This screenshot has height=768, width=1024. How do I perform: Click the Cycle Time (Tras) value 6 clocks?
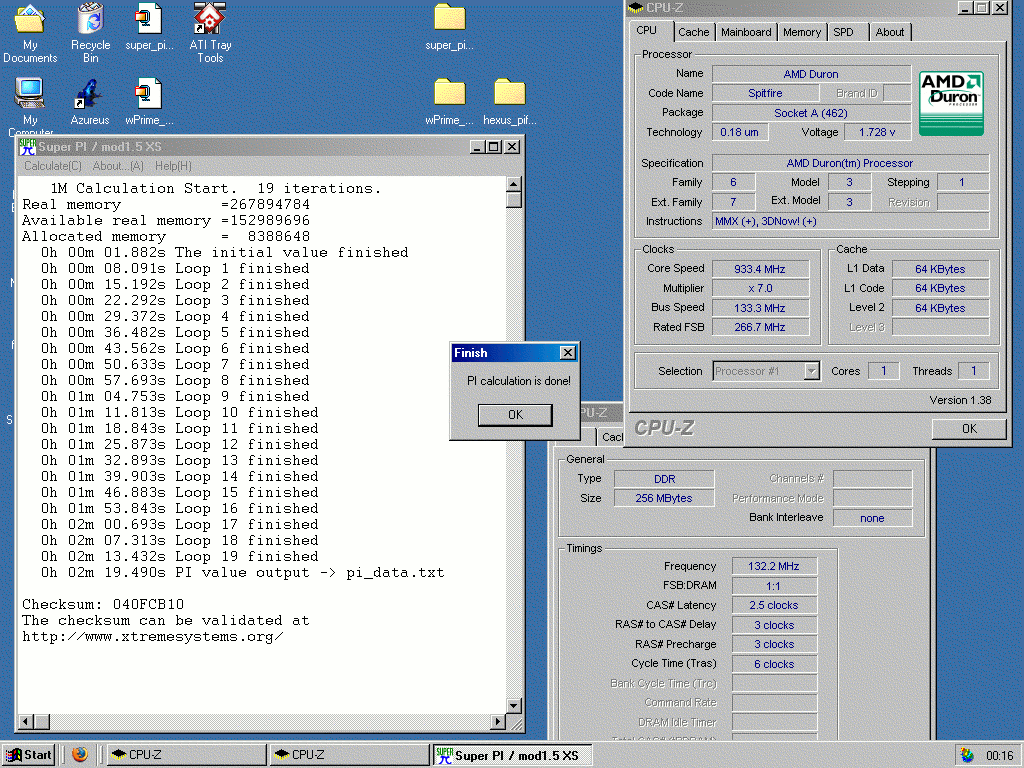(x=774, y=664)
